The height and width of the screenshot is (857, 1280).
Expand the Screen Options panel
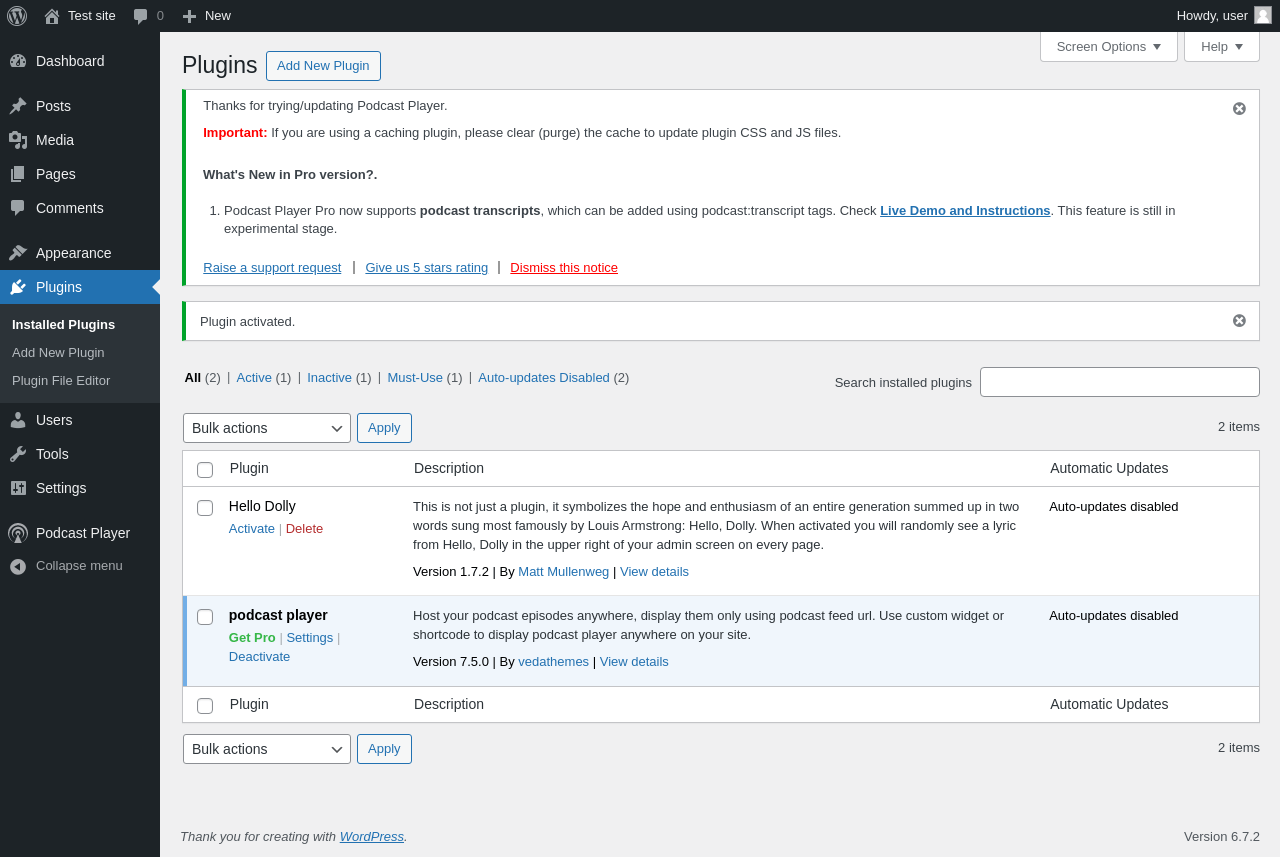(1108, 46)
